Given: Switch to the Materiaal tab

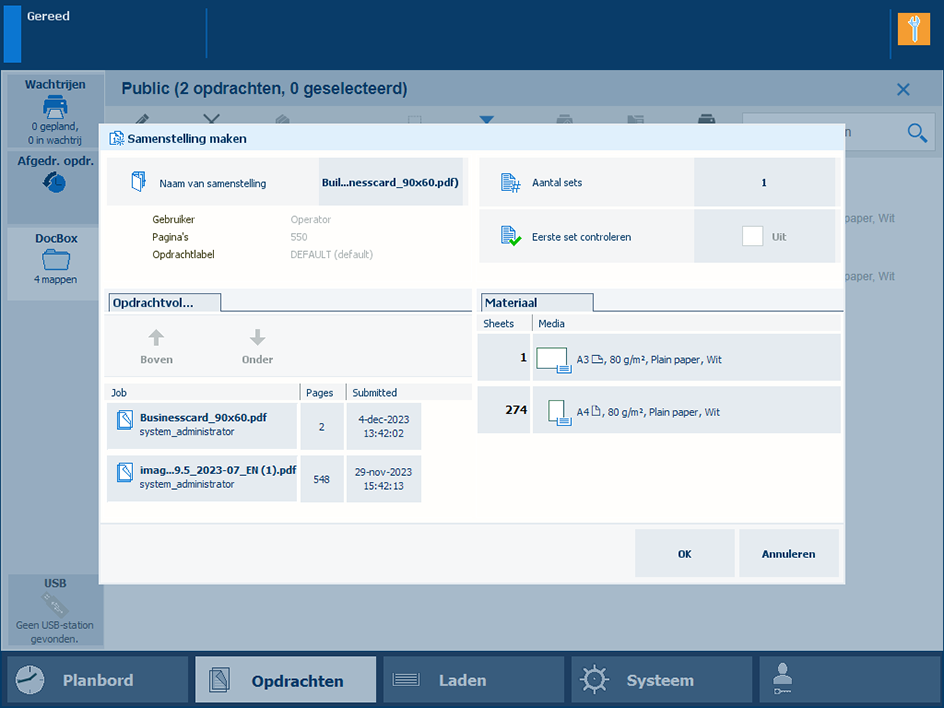Looking at the screenshot, I should pyautogui.click(x=537, y=302).
